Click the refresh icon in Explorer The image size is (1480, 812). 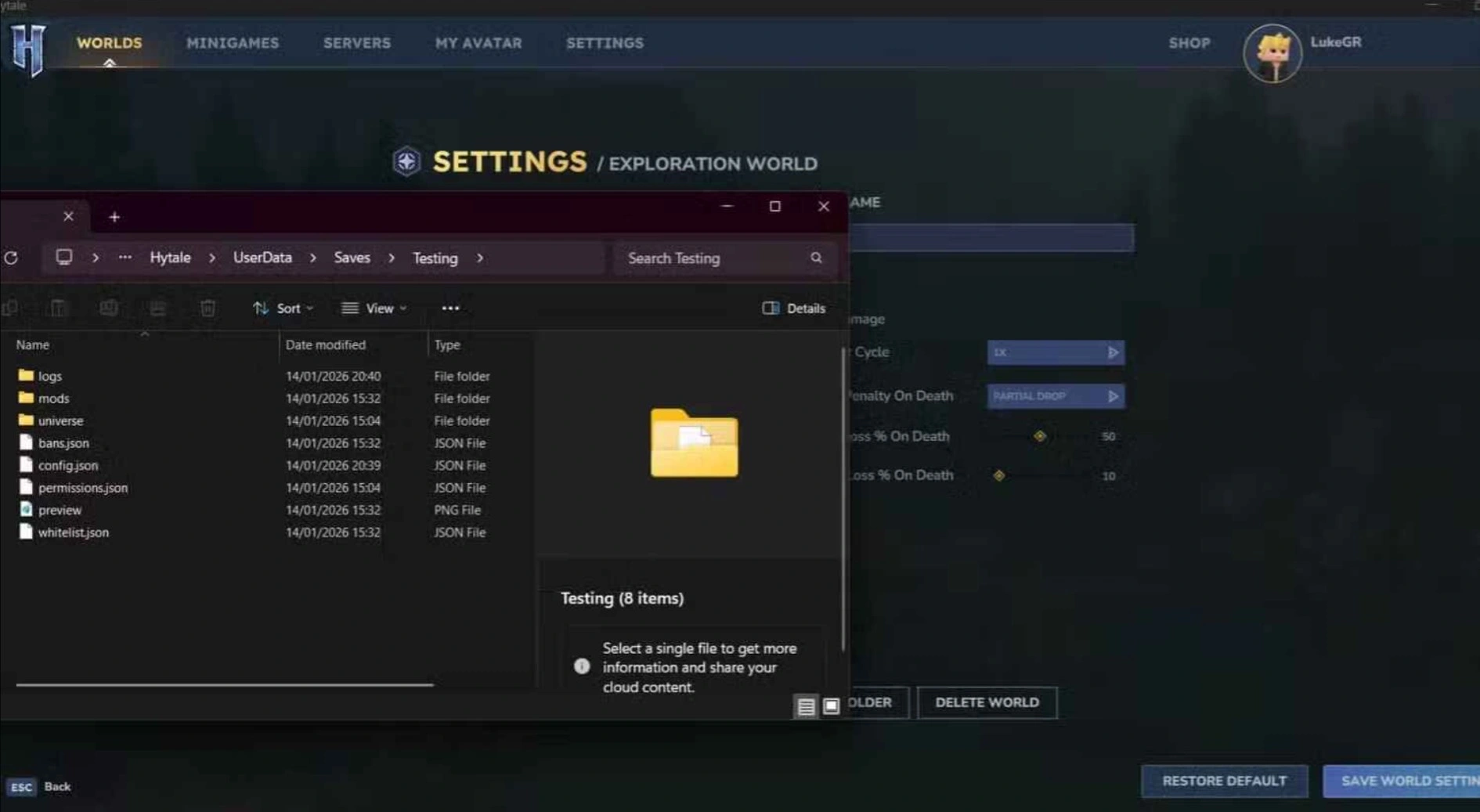tap(11, 258)
